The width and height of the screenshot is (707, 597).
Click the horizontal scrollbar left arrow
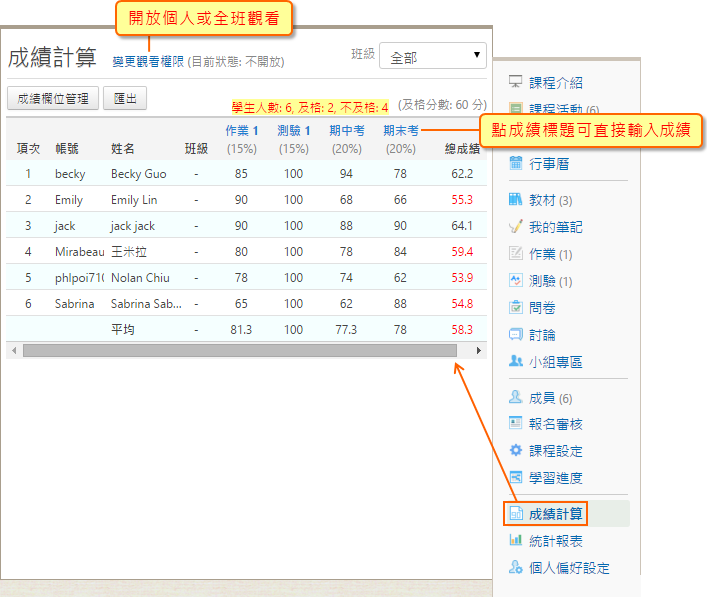tap(13, 351)
